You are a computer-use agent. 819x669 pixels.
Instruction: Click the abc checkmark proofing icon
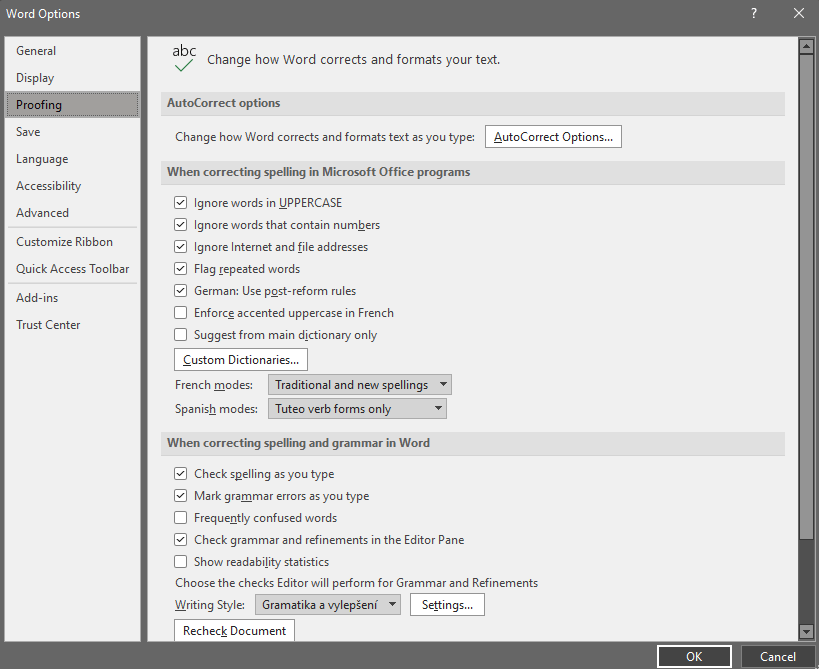point(184,59)
